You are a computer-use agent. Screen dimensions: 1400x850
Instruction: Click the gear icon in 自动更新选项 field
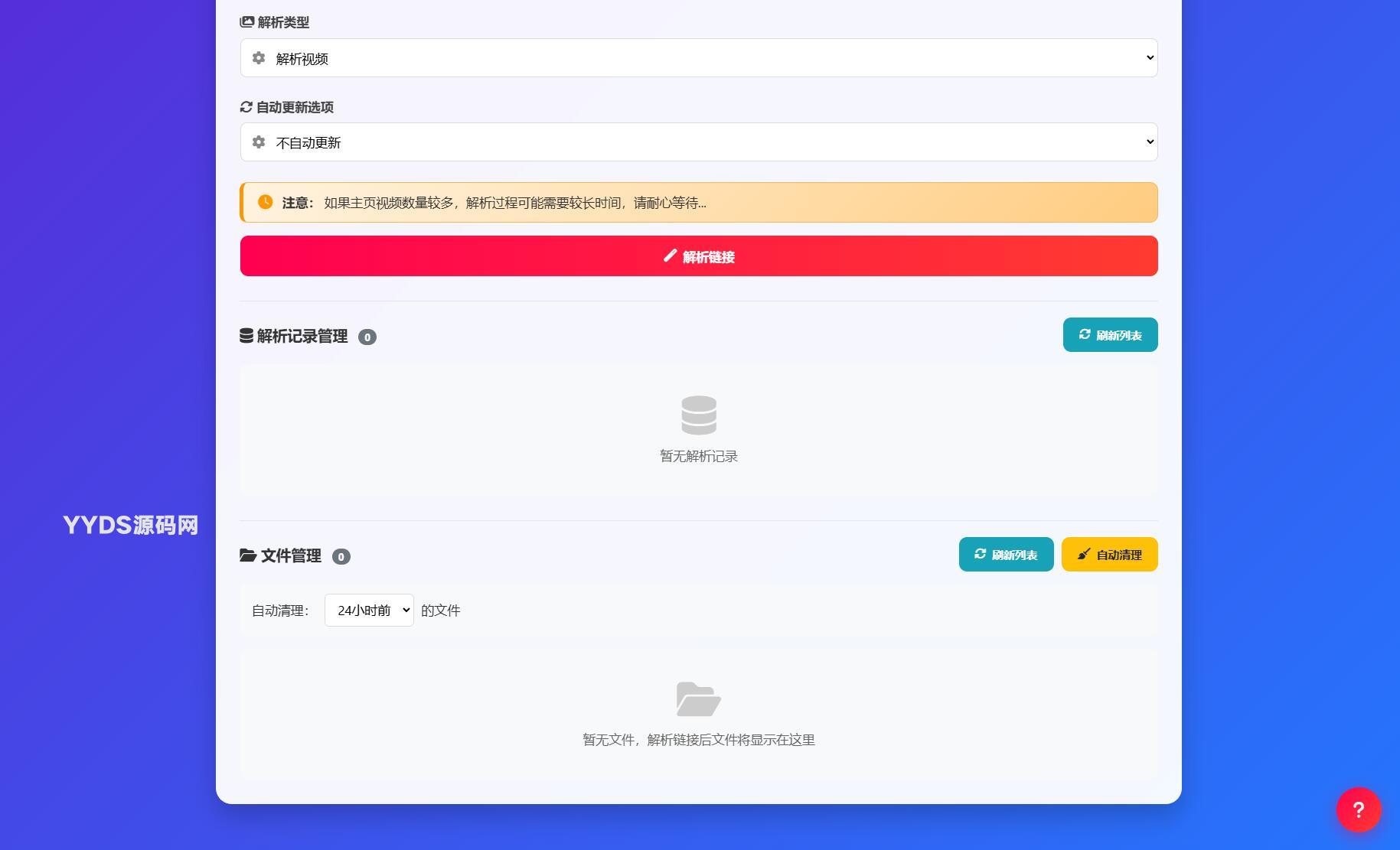pyautogui.click(x=259, y=142)
